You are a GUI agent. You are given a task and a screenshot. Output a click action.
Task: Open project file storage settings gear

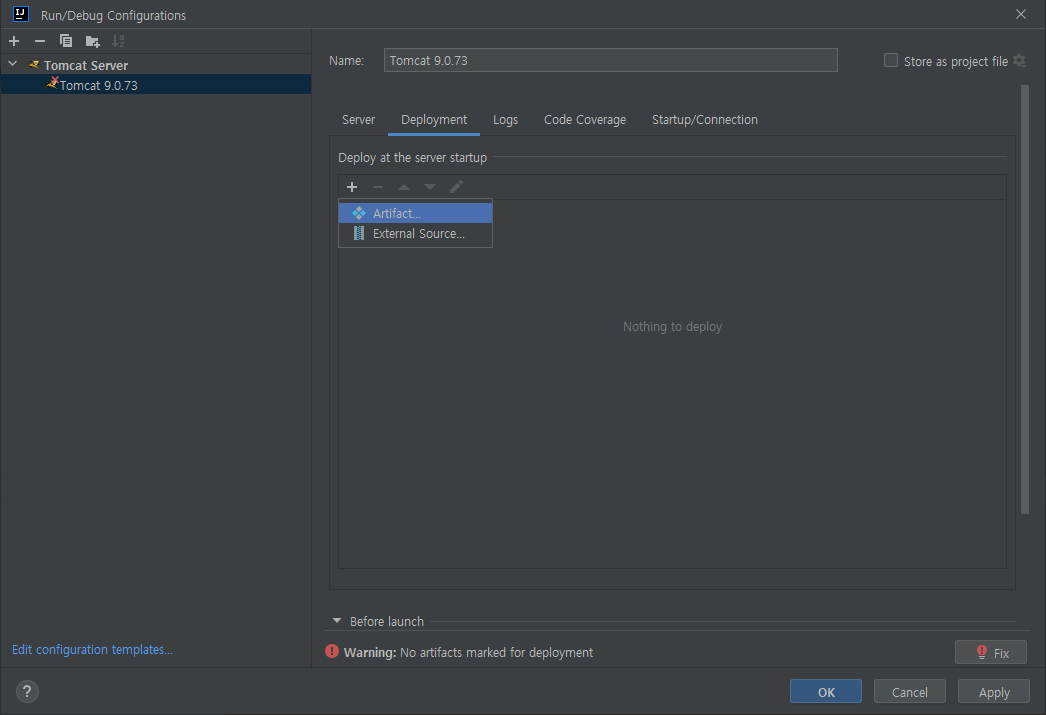coord(1019,61)
